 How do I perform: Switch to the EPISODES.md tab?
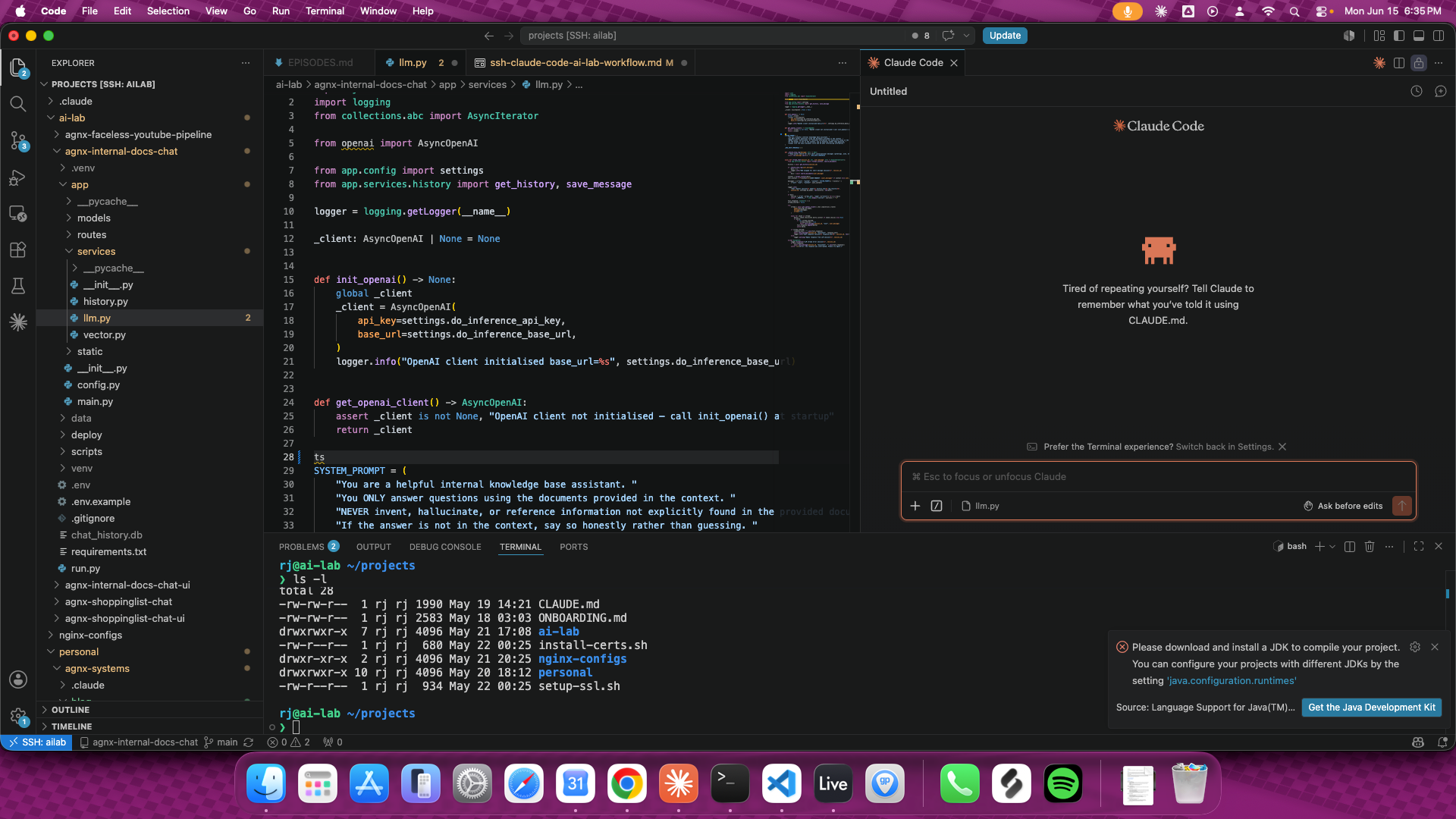tap(320, 63)
